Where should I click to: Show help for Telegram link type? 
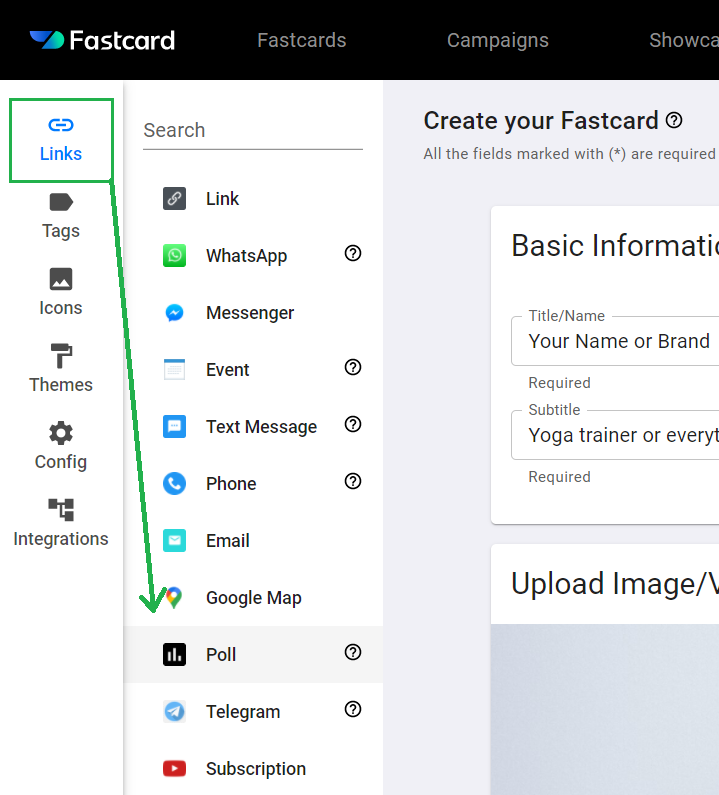click(x=353, y=709)
